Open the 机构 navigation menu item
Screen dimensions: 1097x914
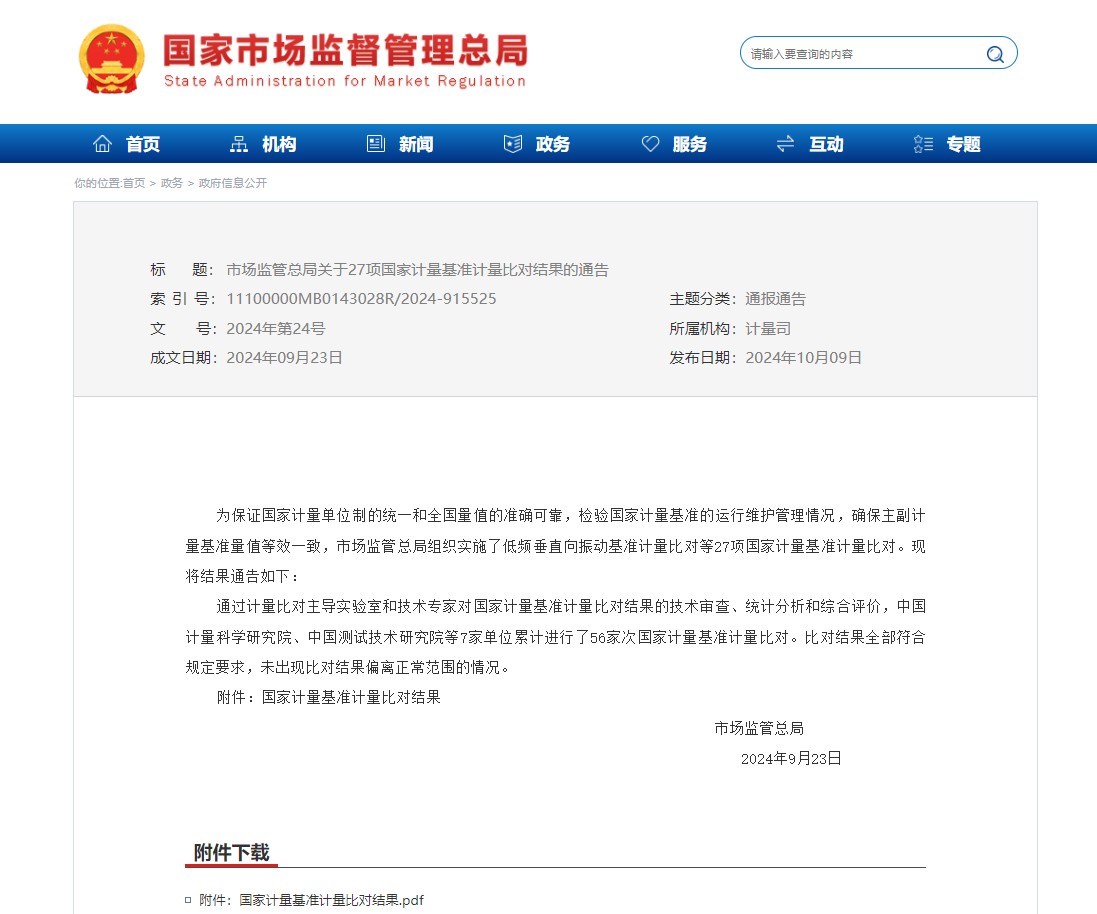tap(279, 144)
